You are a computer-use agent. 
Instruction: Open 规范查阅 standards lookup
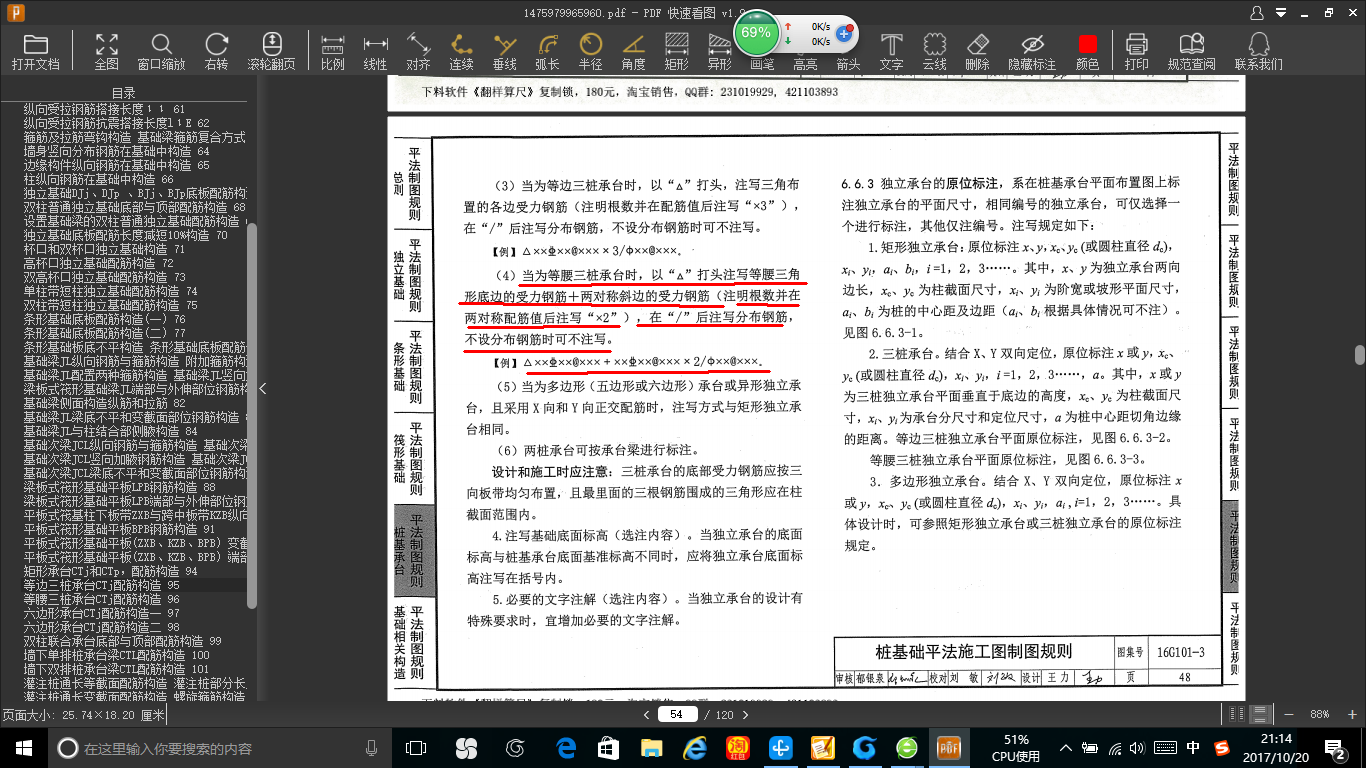pos(1191,51)
